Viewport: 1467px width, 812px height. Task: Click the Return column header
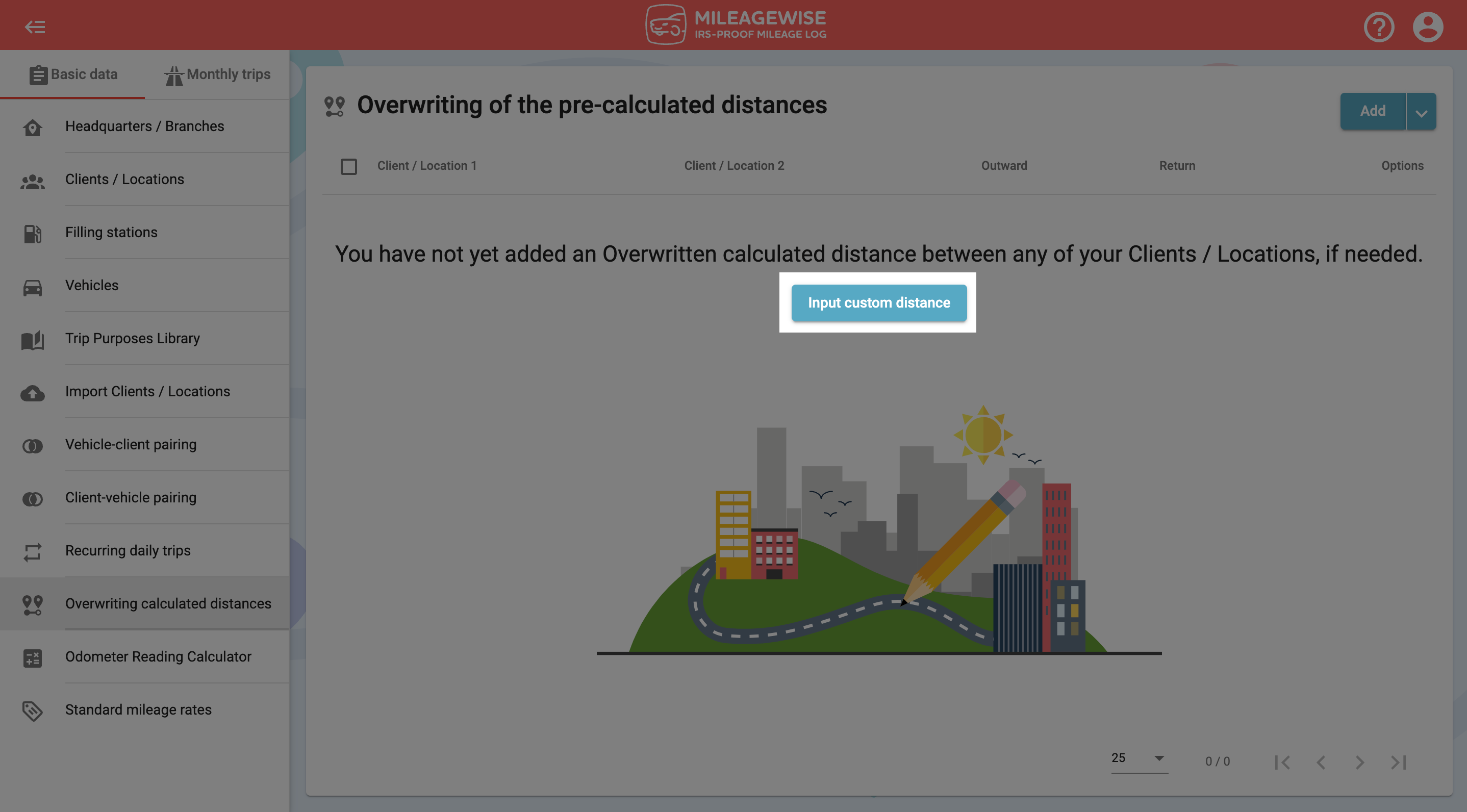point(1177,166)
